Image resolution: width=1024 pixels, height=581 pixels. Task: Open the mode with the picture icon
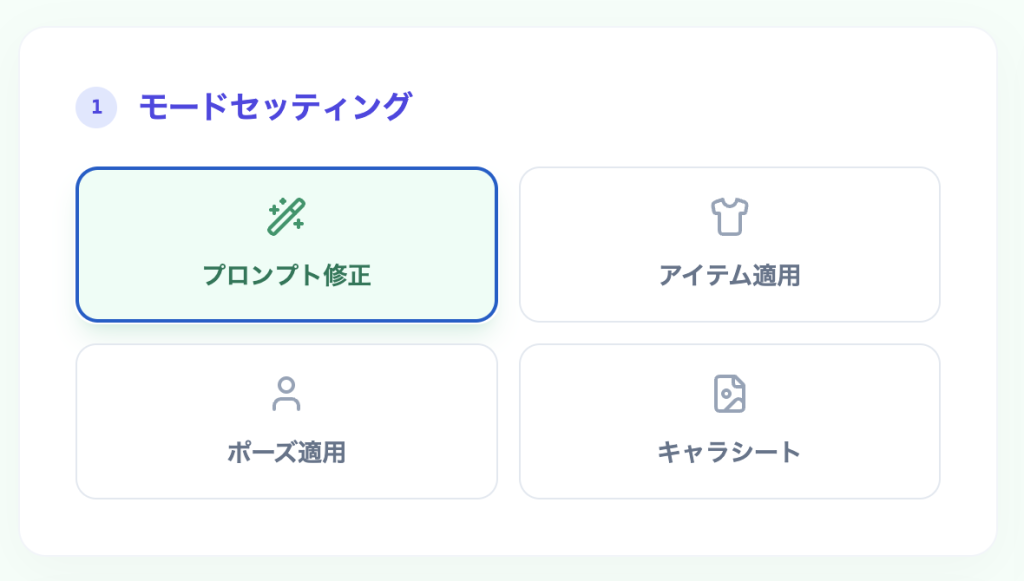pos(729,421)
